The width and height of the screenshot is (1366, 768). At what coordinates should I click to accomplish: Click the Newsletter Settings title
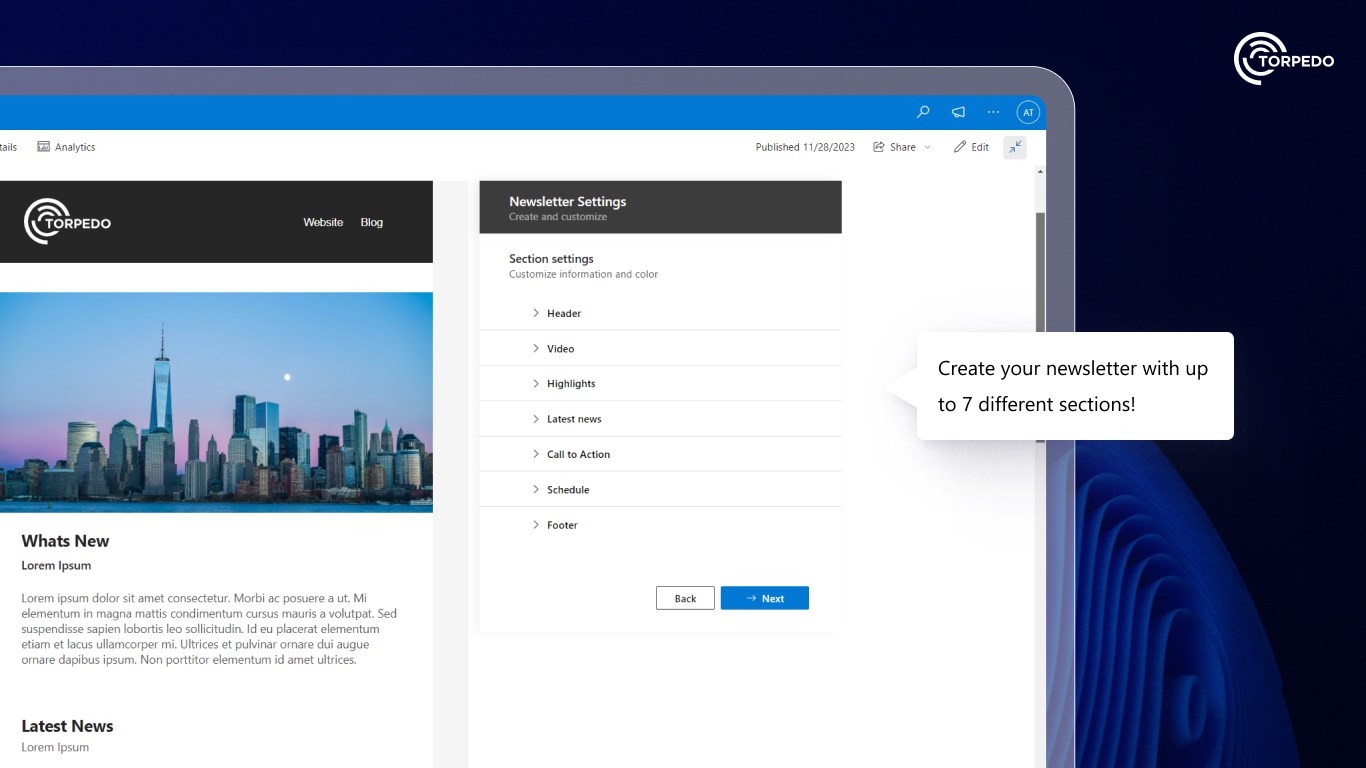[567, 201]
